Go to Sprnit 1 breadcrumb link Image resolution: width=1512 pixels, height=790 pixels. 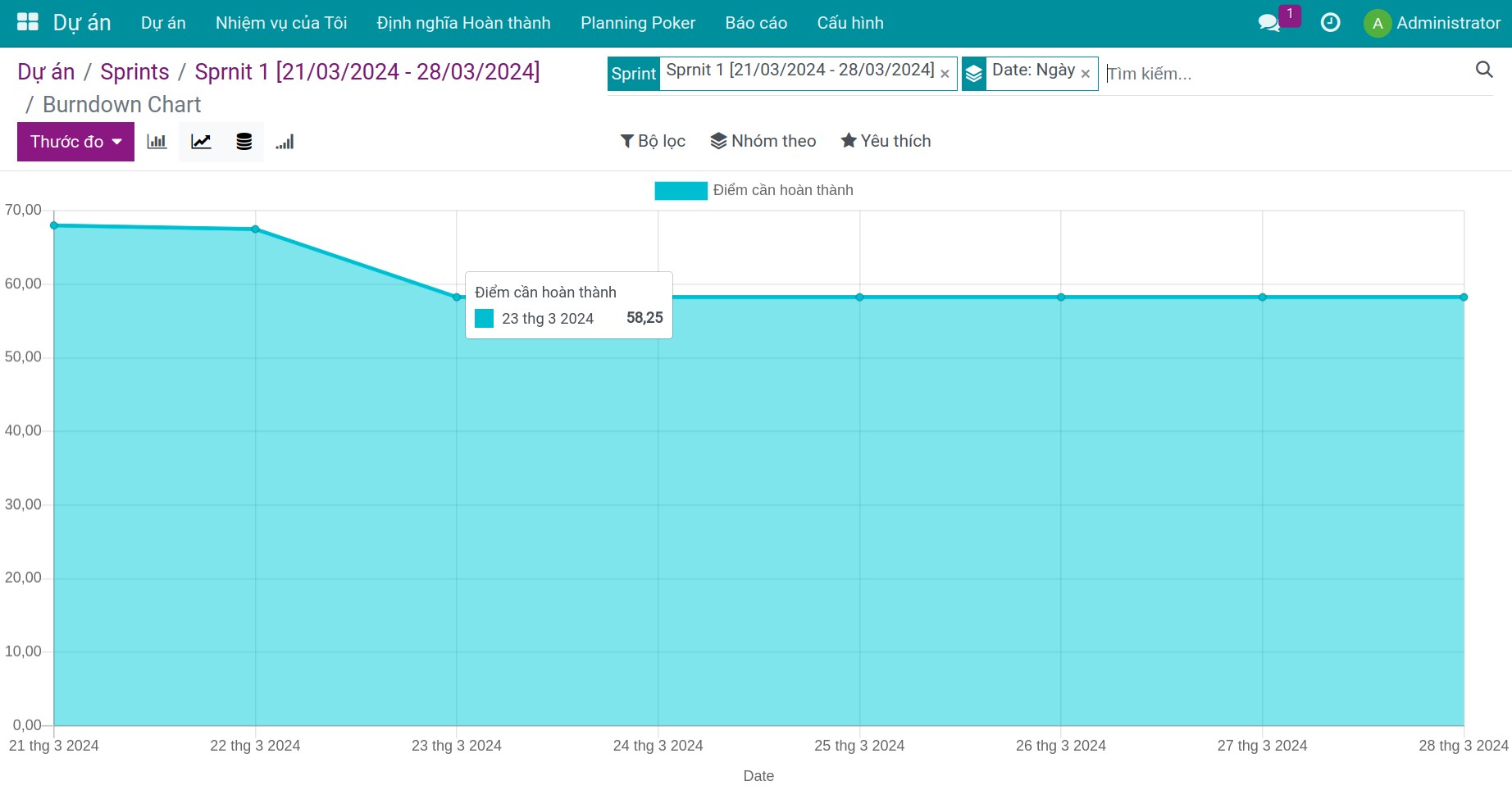tap(367, 72)
